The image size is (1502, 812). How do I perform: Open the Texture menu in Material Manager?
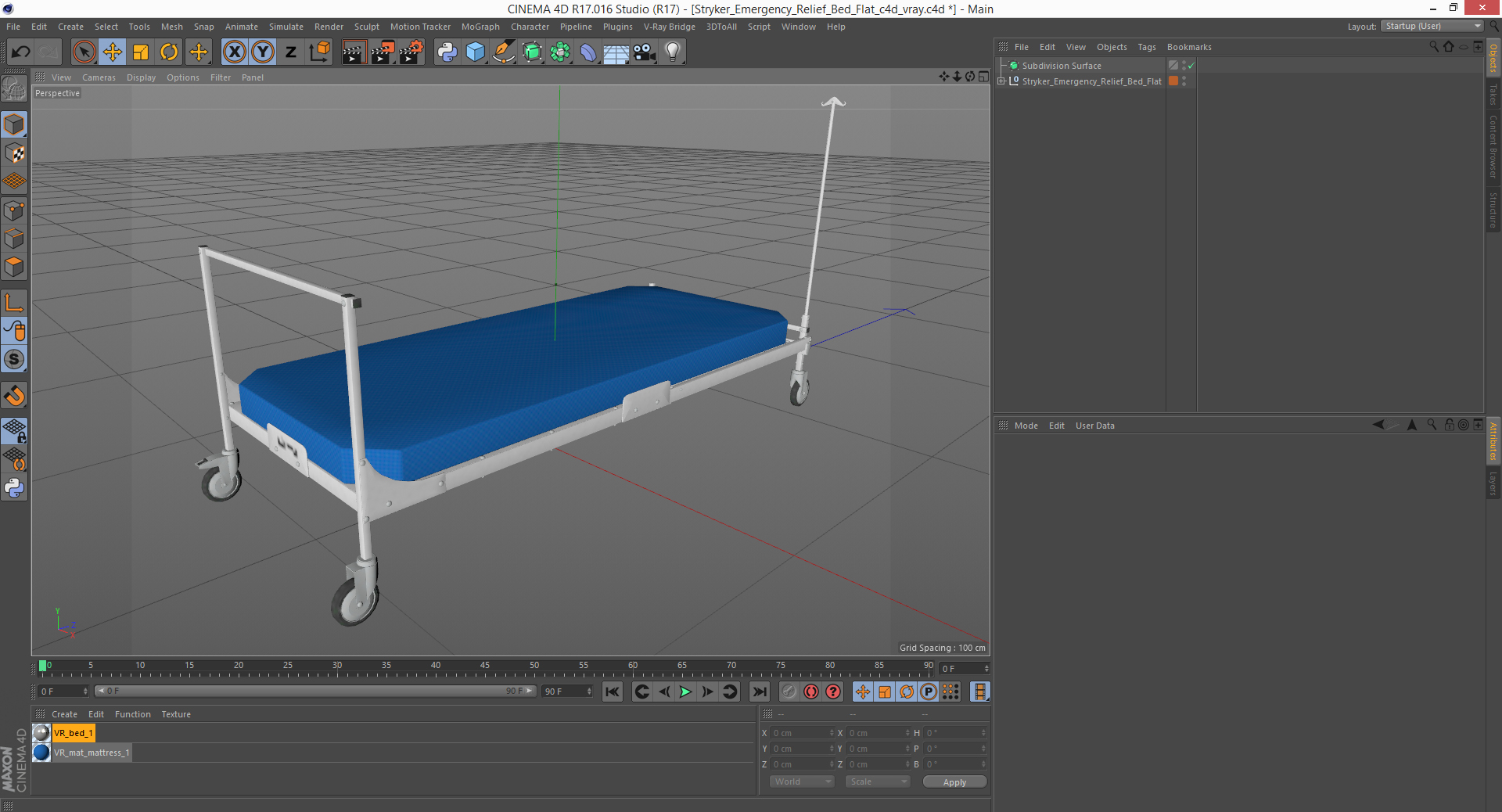pos(176,714)
